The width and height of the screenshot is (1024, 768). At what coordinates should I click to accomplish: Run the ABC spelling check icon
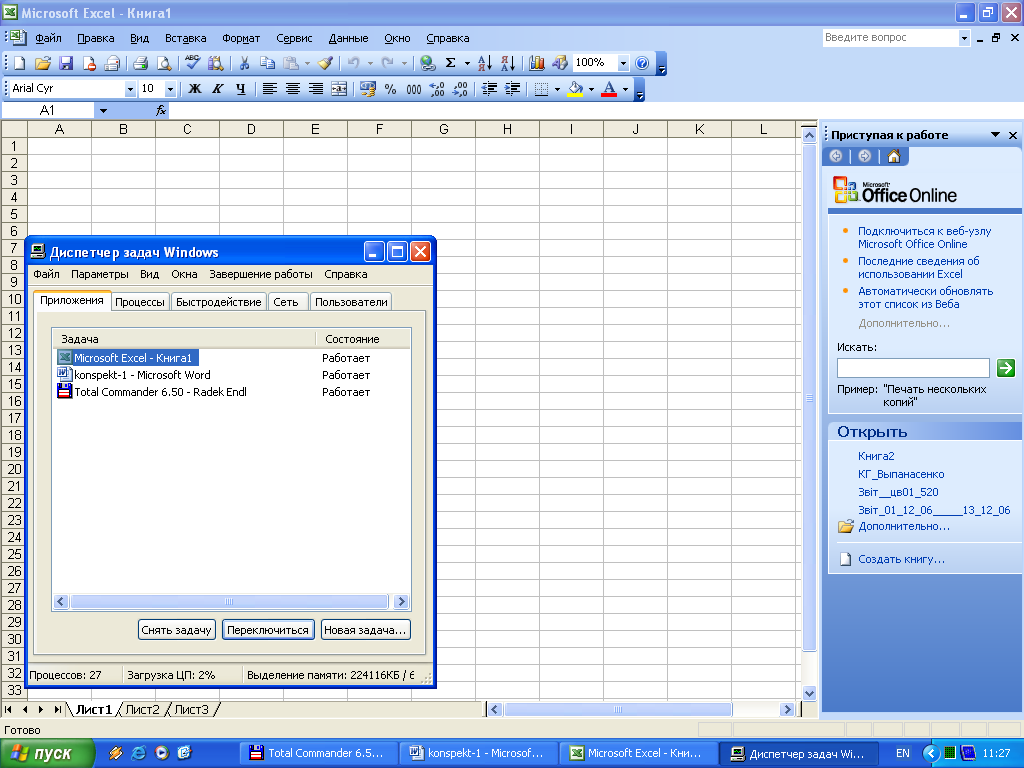click(x=192, y=63)
